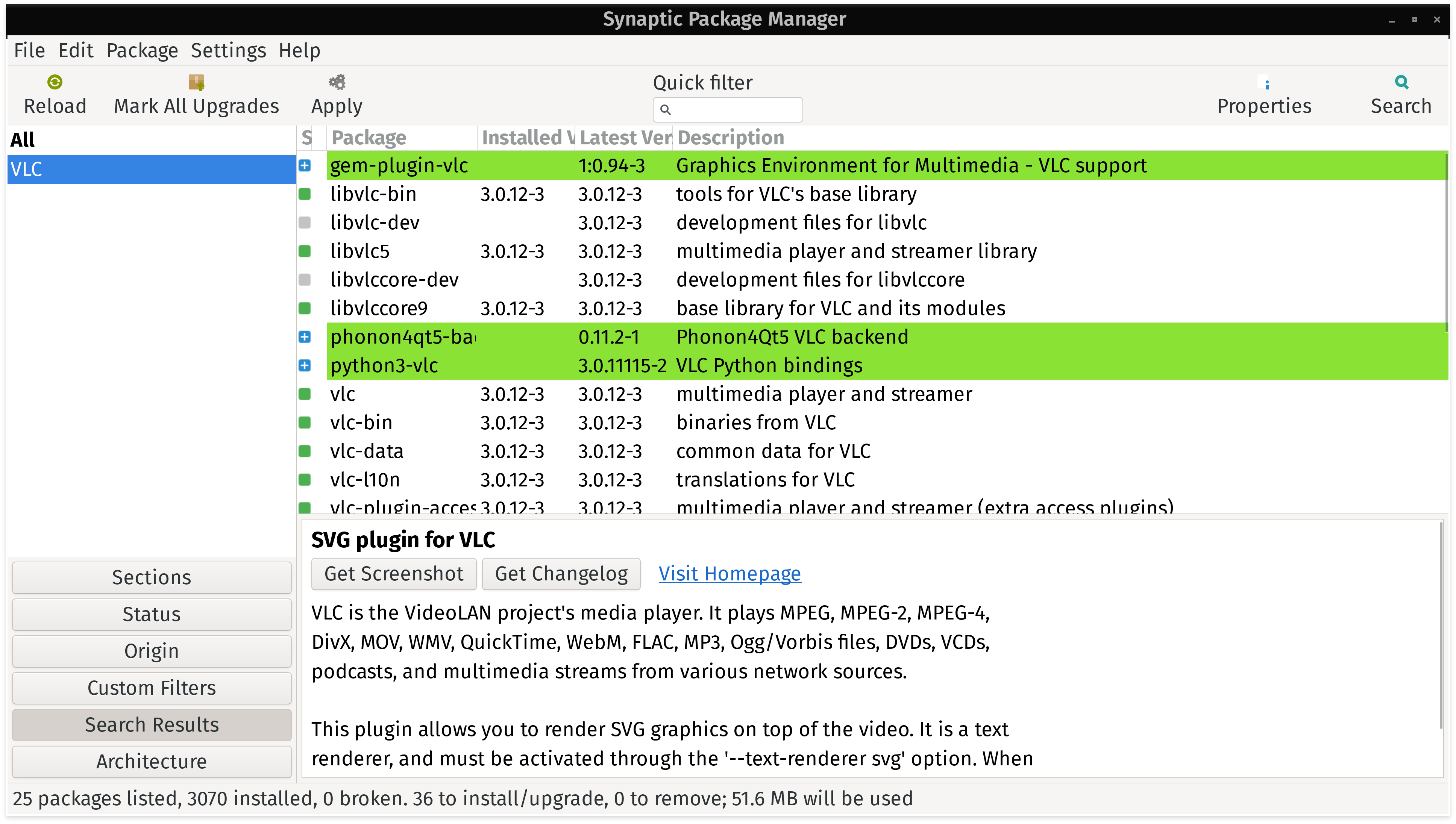Show packages by Architecture
This screenshot has height=824, width=1456.
152,761
